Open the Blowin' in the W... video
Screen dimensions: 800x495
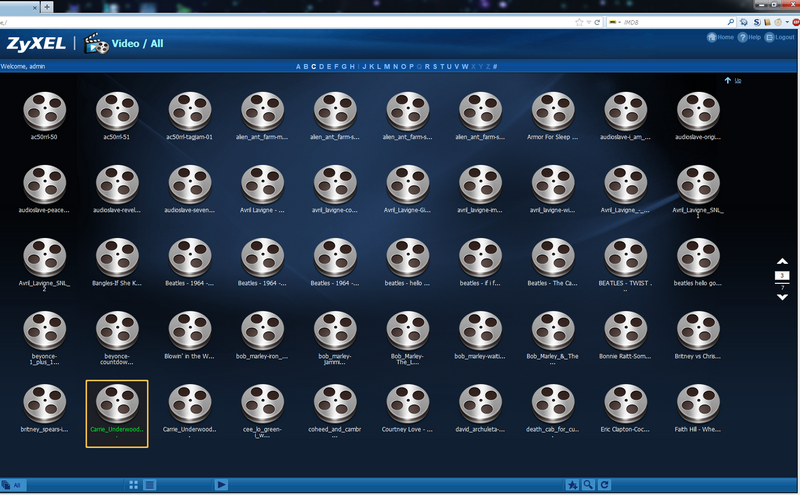click(x=190, y=335)
